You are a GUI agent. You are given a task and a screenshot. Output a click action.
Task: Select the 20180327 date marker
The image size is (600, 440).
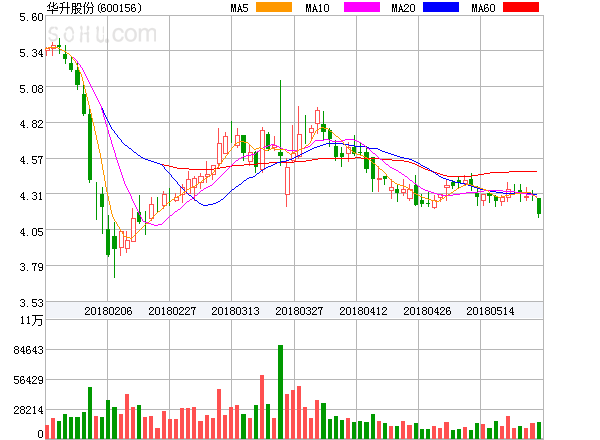pyautogui.click(x=300, y=311)
